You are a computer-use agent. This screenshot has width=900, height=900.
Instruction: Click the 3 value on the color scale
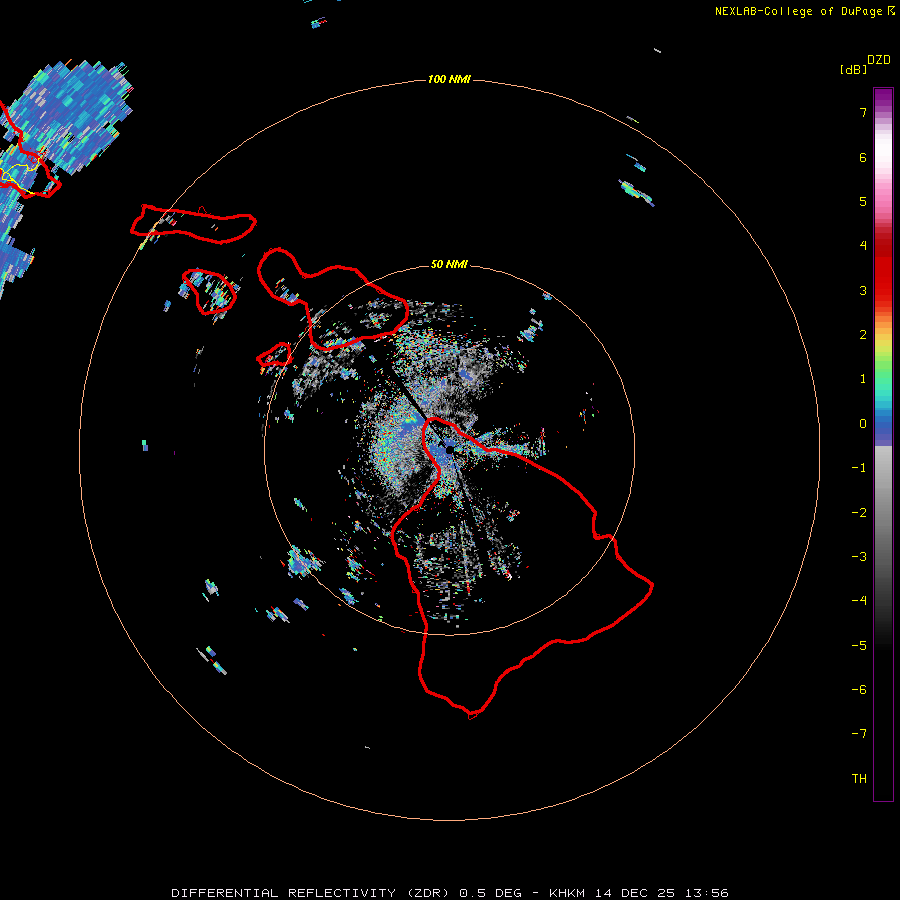(863, 290)
